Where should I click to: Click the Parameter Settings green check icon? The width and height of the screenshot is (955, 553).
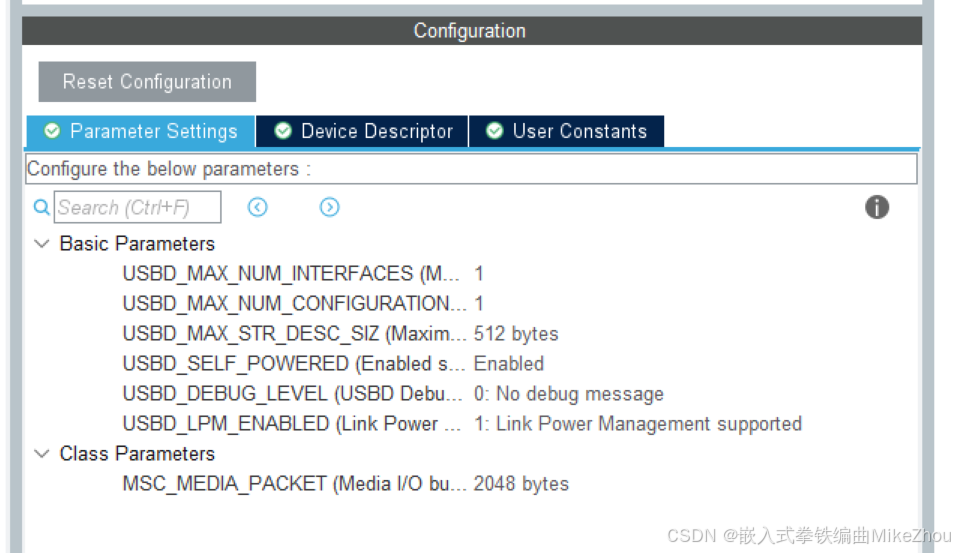(x=52, y=131)
